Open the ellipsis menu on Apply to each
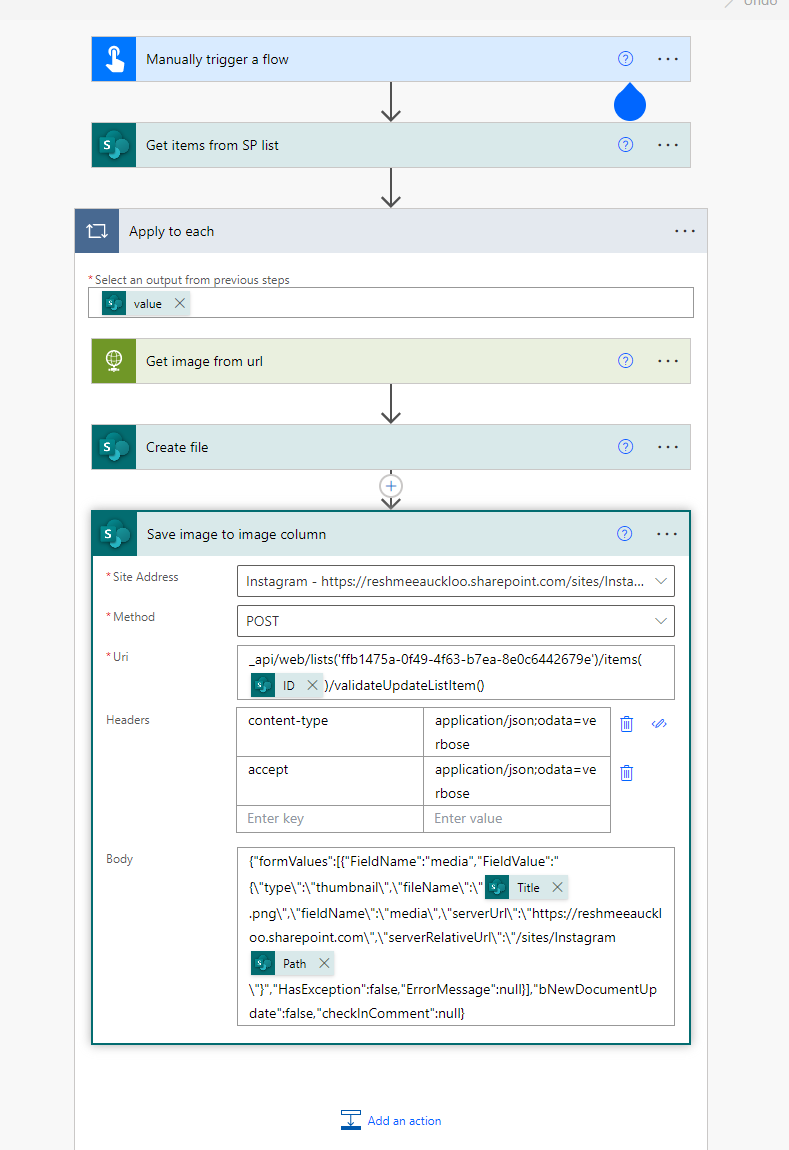The image size is (789, 1150). [684, 231]
